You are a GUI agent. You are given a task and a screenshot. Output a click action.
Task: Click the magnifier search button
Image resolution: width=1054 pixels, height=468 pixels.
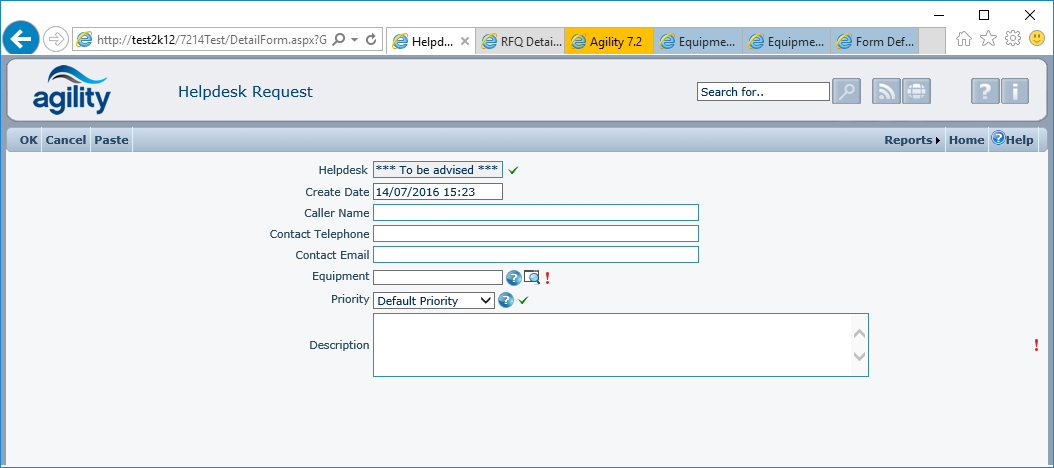(x=846, y=91)
